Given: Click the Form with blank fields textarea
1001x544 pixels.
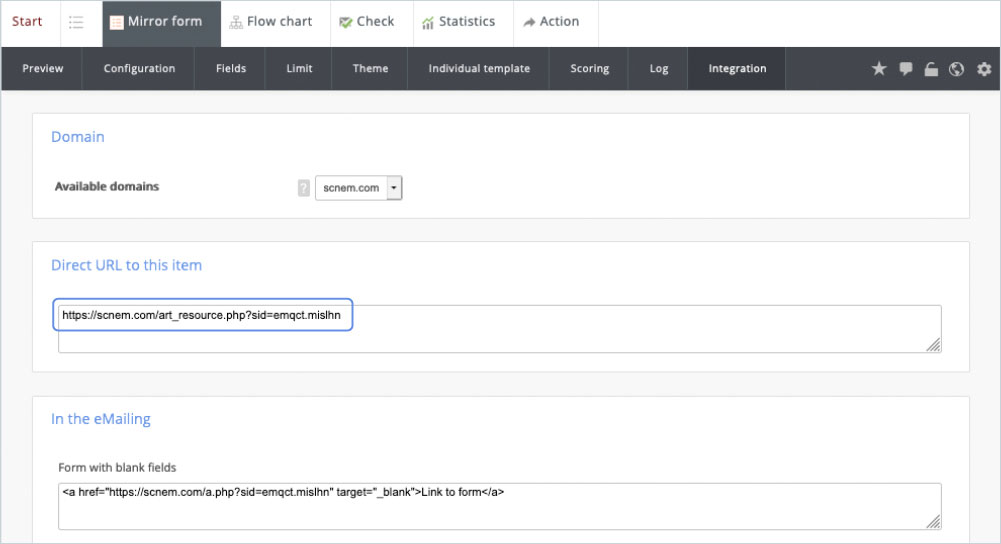Looking at the screenshot, I should [499, 505].
